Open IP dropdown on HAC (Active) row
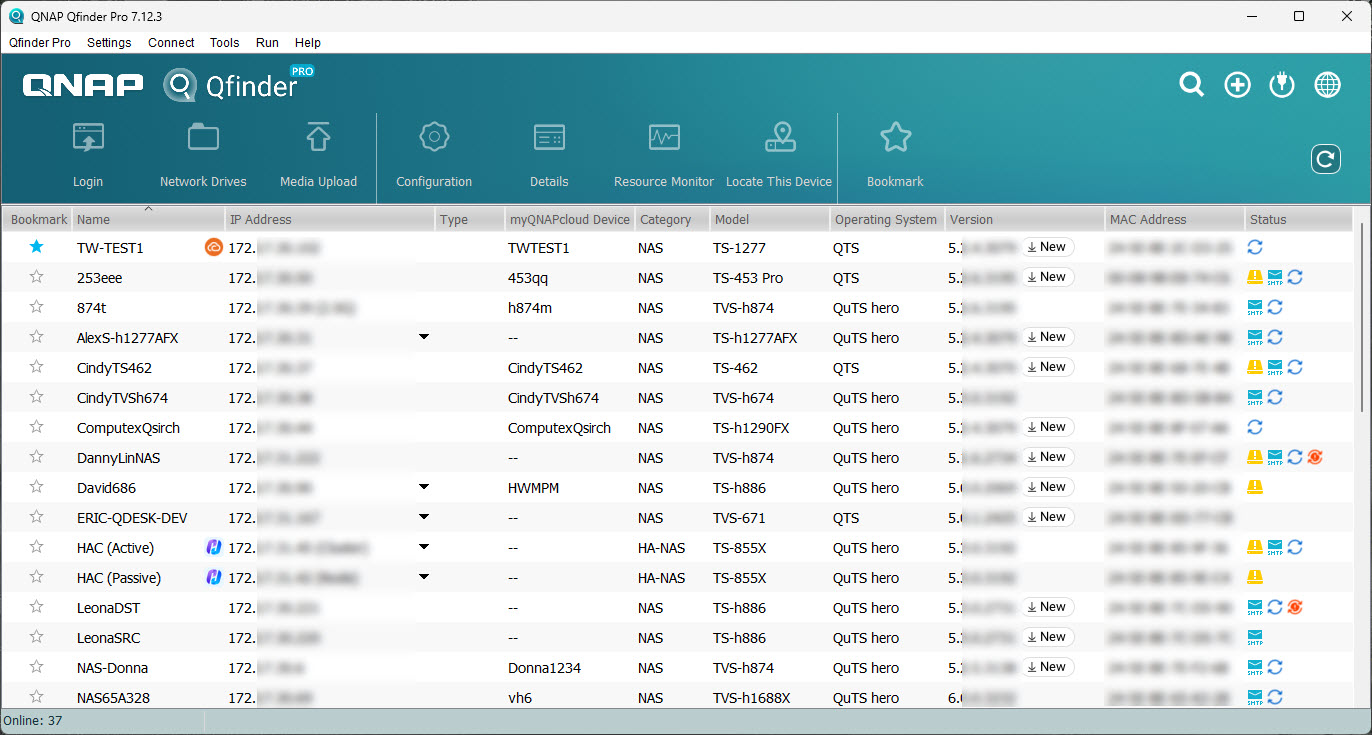This screenshot has width=1372, height=735. 424,547
